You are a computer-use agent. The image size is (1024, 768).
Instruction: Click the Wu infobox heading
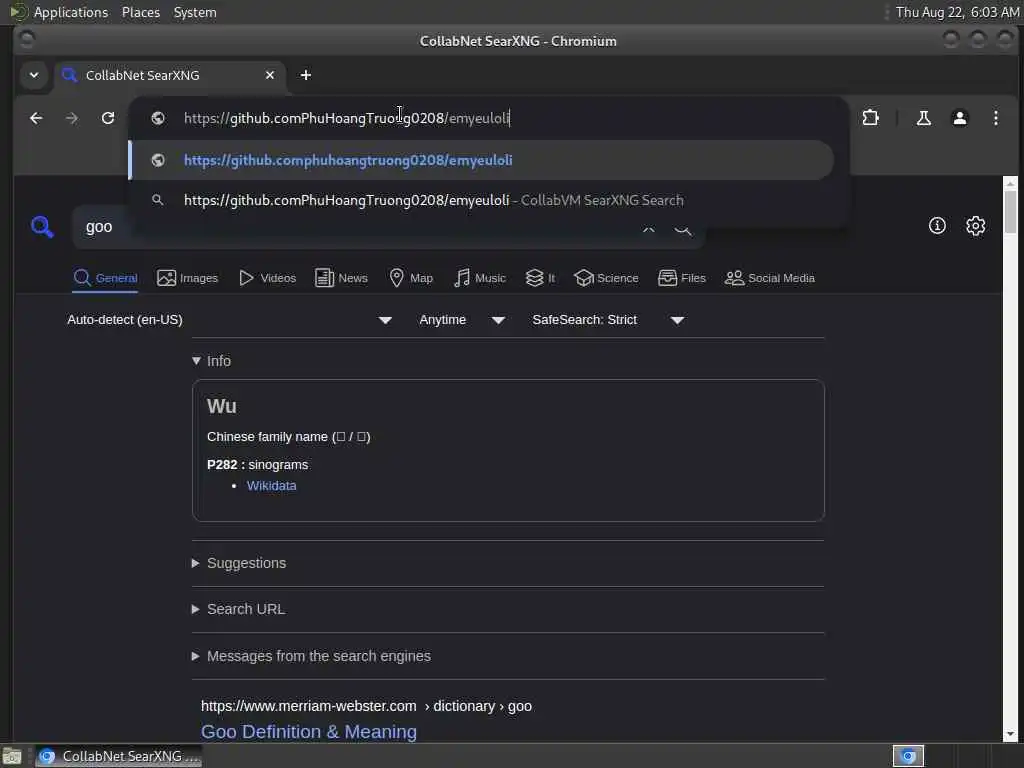pyautogui.click(x=221, y=406)
